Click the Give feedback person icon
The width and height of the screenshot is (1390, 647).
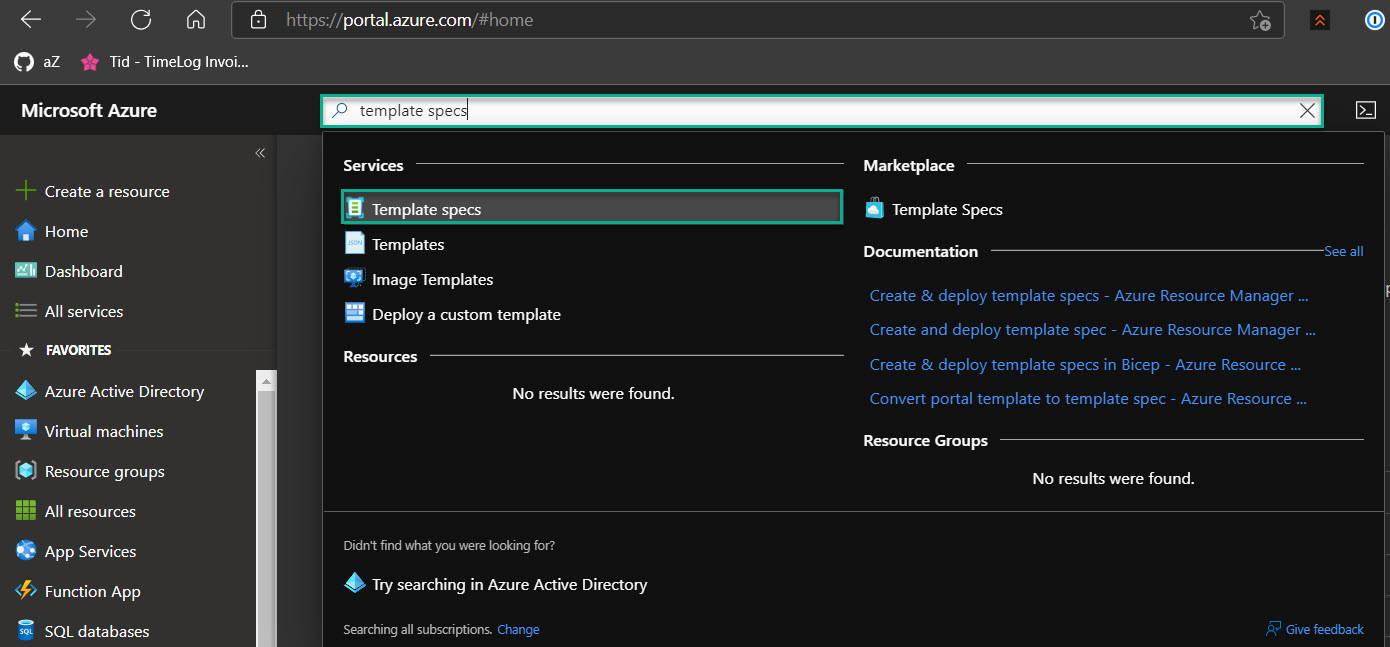click(x=1273, y=629)
